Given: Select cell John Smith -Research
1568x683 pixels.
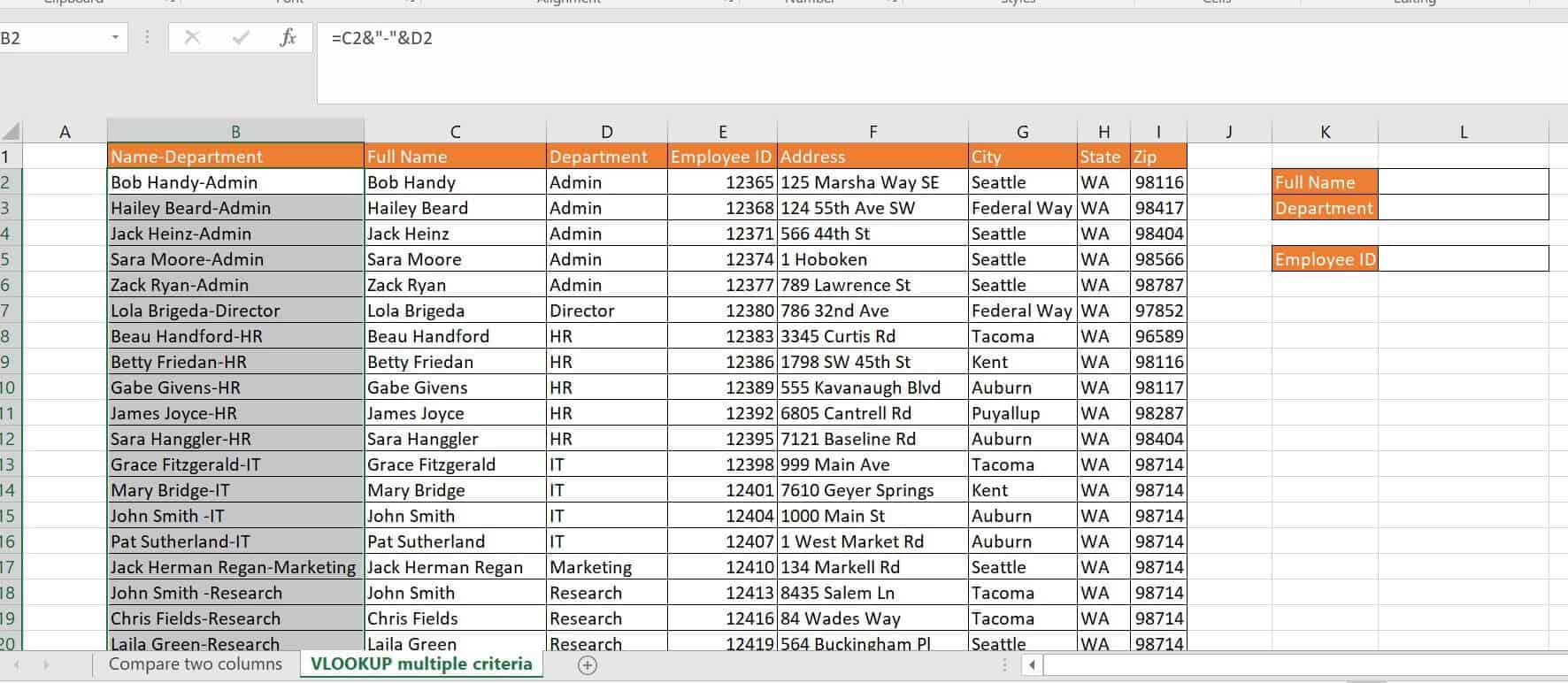Looking at the screenshot, I should coord(235,593).
